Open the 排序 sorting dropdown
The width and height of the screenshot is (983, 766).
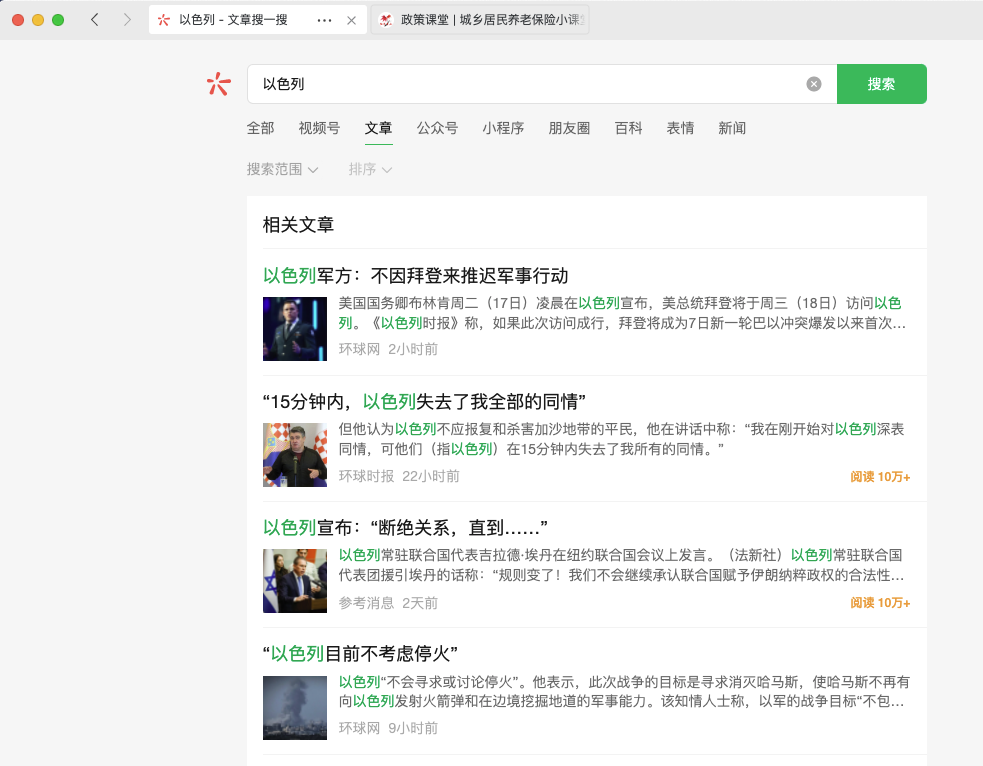[370, 170]
